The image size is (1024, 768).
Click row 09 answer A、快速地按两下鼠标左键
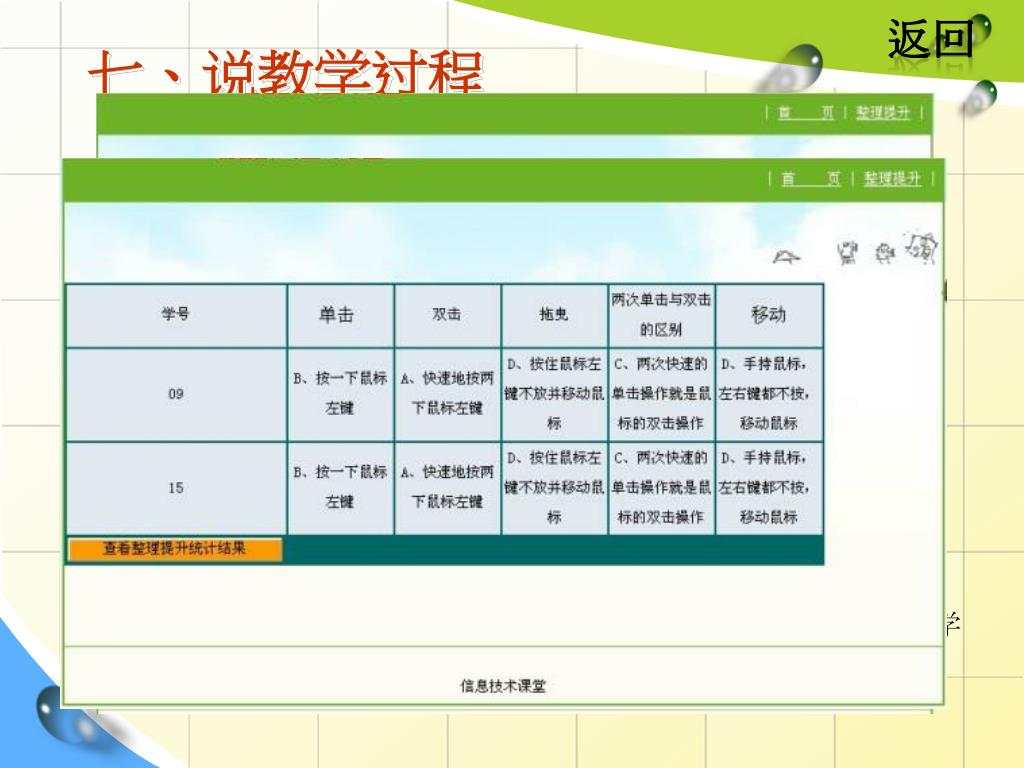pos(447,394)
